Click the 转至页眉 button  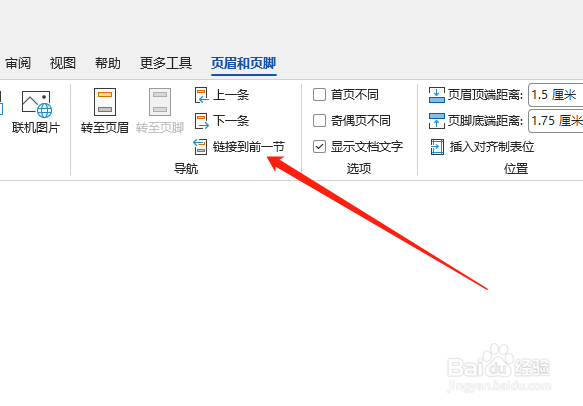(x=104, y=111)
